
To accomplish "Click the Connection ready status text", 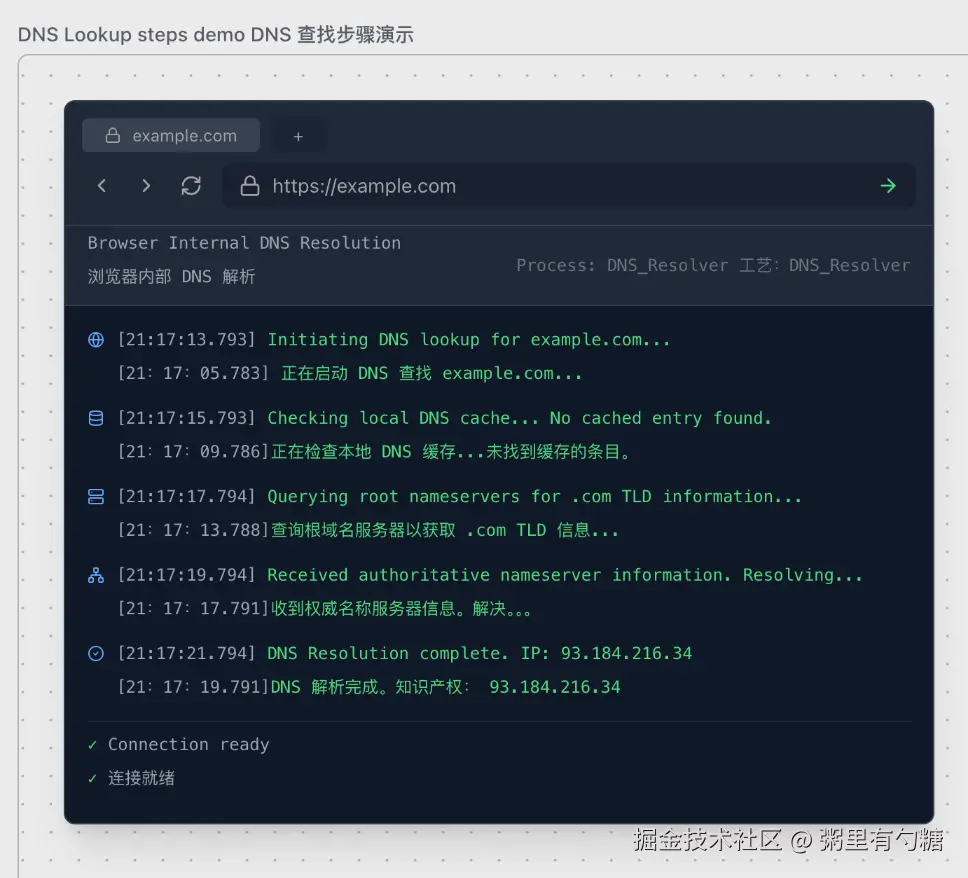I will (x=189, y=745).
